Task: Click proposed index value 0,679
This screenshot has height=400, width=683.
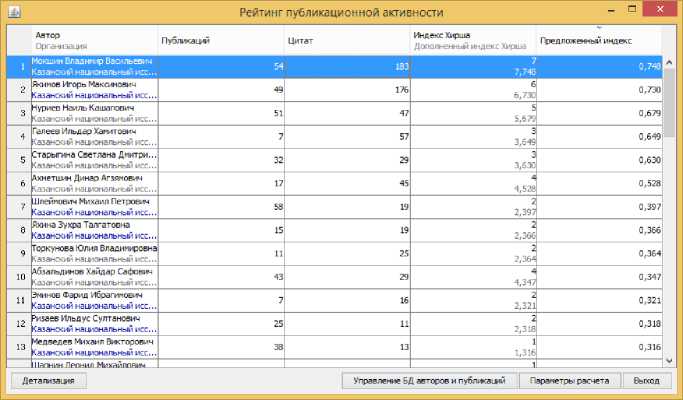Action: pyautogui.click(x=650, y=113)
